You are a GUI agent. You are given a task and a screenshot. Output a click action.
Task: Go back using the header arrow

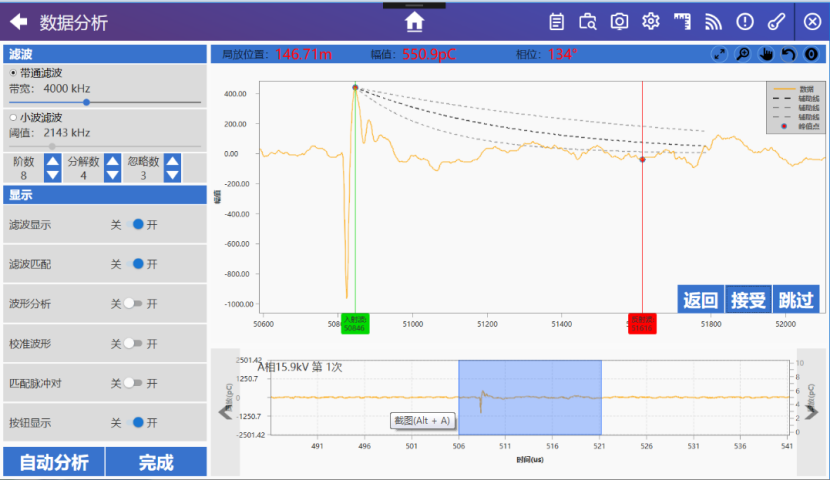[19, 22]
